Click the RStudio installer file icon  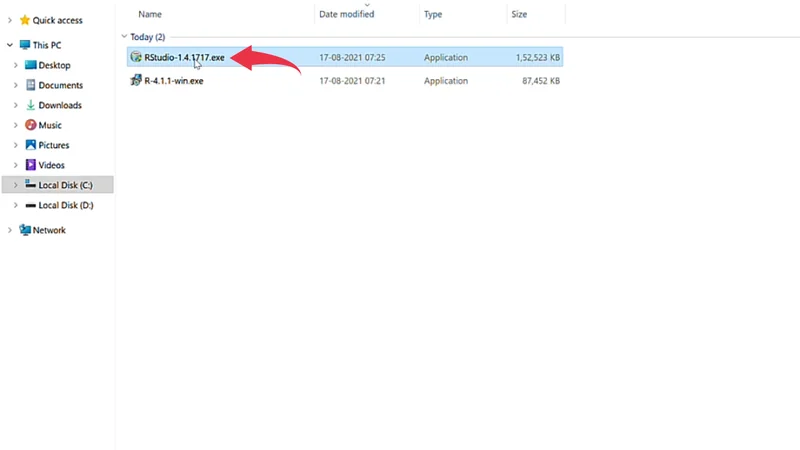coord(136,57)
